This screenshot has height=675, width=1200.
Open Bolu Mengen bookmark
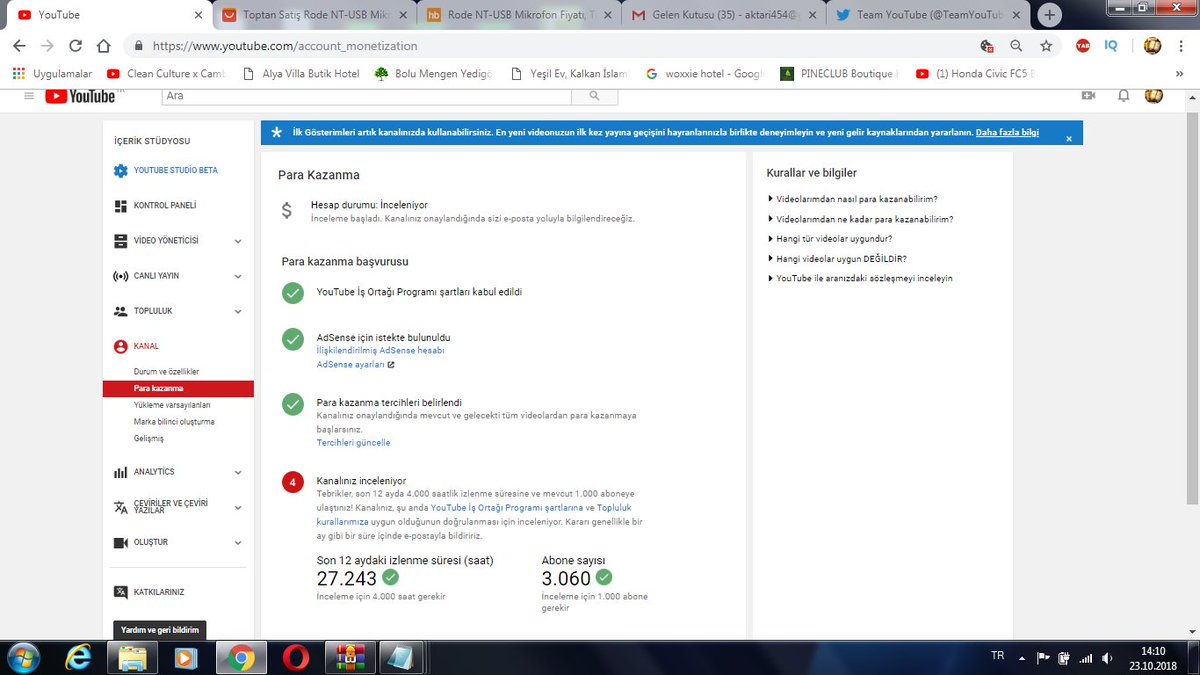pyautogui.click(x=434, y=73)
